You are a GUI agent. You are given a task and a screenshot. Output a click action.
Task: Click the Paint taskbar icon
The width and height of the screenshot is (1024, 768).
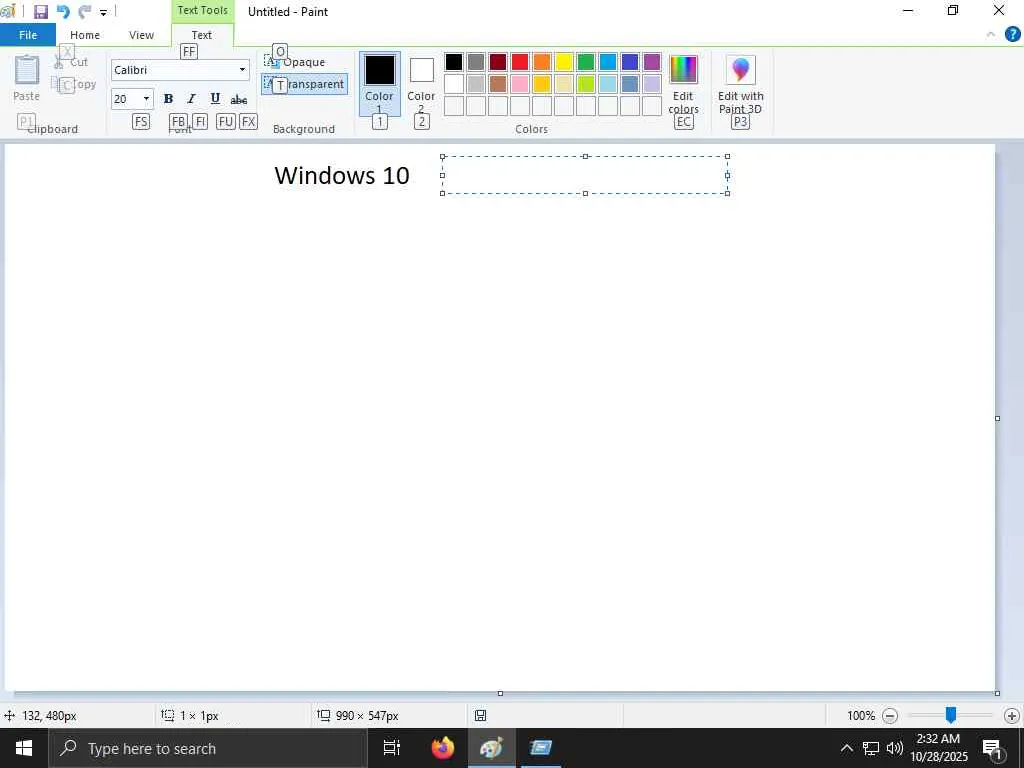click(x=492, y=748)
